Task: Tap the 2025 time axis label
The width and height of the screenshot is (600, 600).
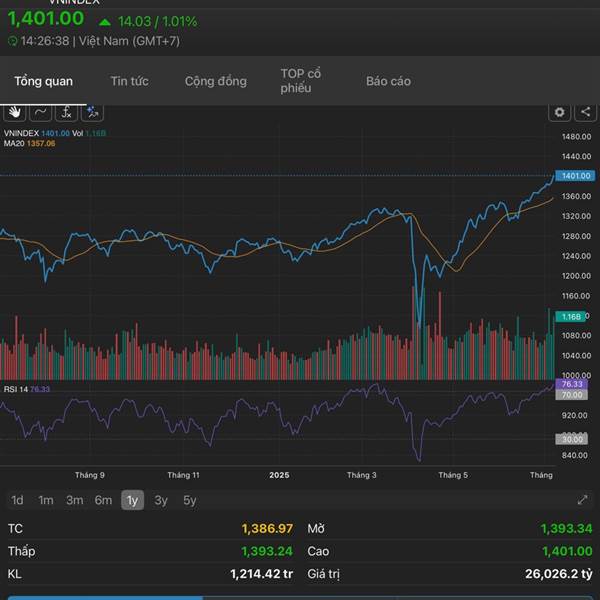Action: click(279, 475)
